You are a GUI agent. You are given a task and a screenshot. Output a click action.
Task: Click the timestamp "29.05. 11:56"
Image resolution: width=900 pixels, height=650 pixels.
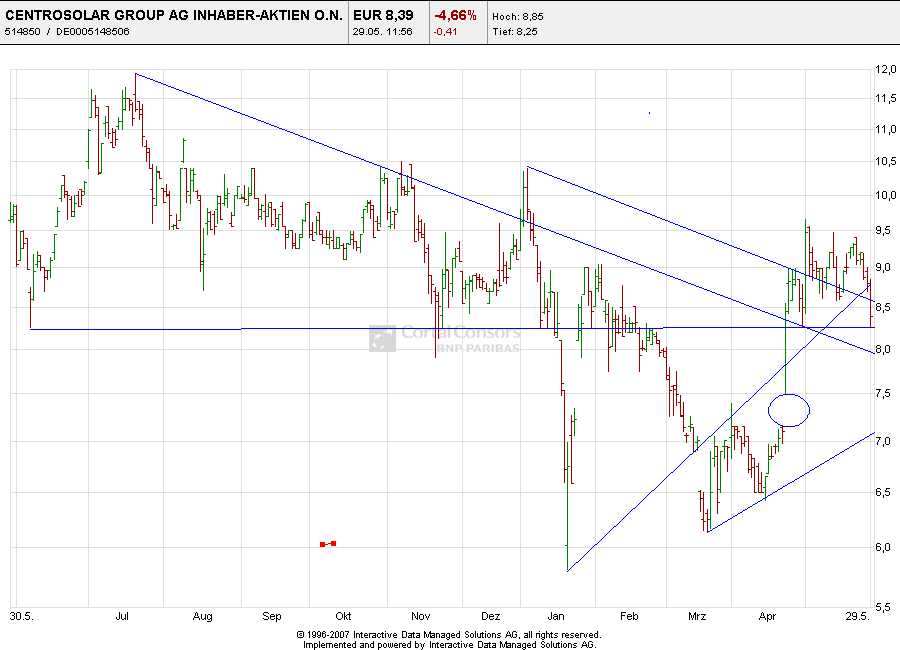click(382, 32)
